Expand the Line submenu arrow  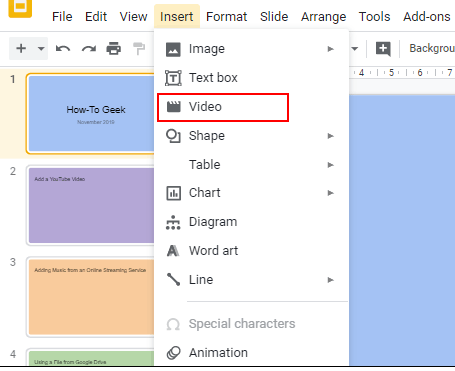pos(330,280)
